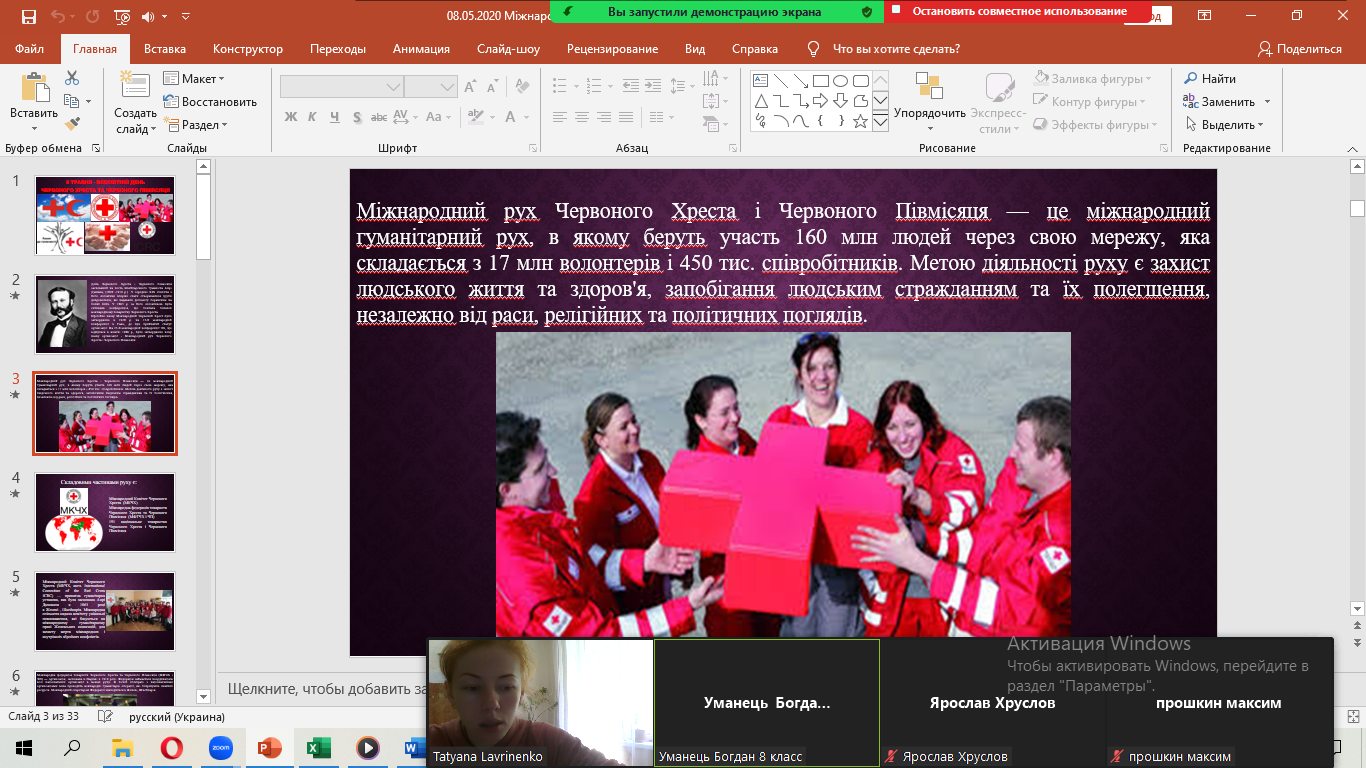Open the Файл menu
This screenshot has height=768, width=1366.
pos(30,49)
